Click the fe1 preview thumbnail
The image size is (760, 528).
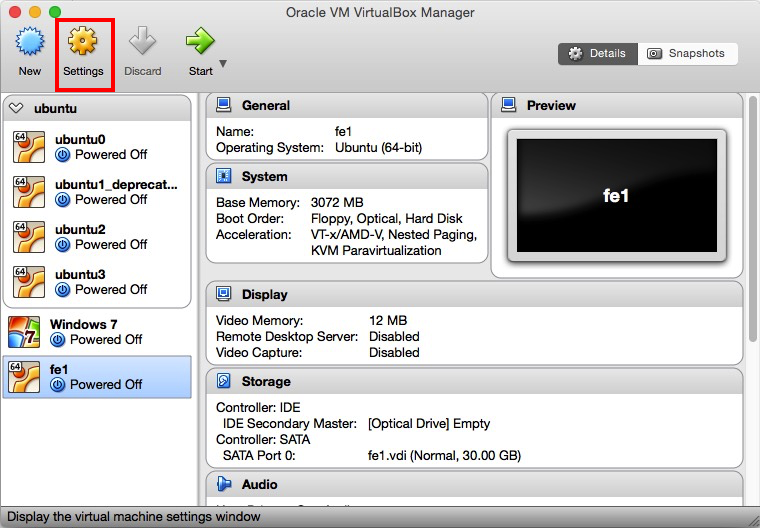pyautogui.click(x=617, y=196)
